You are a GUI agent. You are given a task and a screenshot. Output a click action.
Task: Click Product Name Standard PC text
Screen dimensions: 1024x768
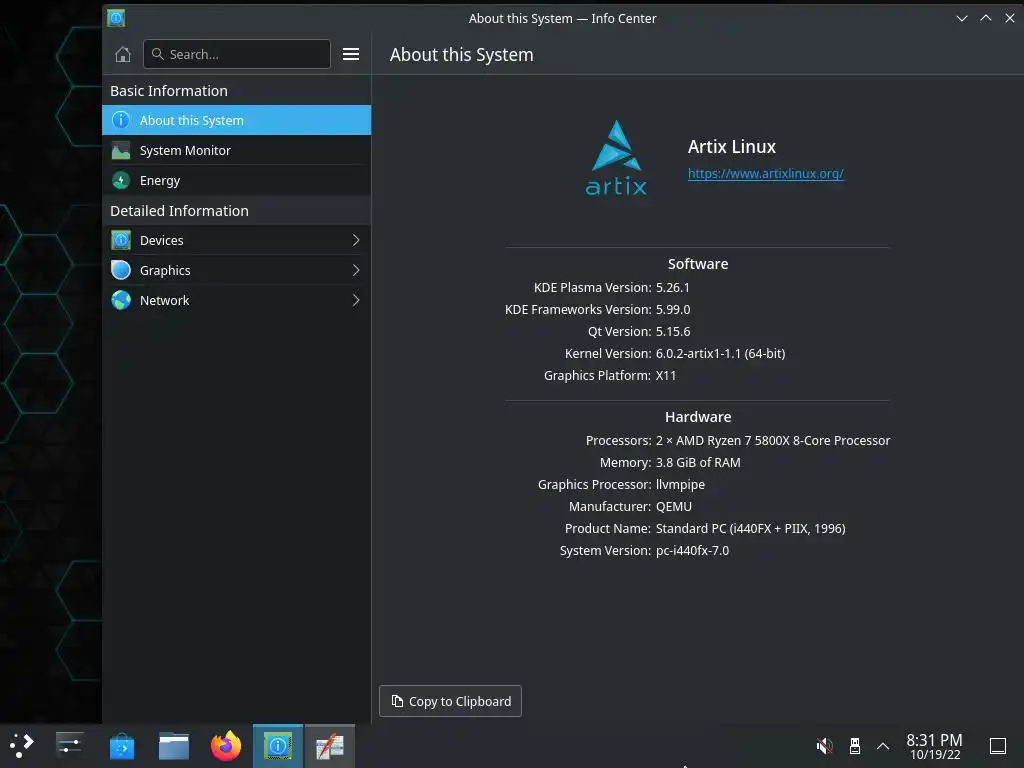(x=750, y=528)
